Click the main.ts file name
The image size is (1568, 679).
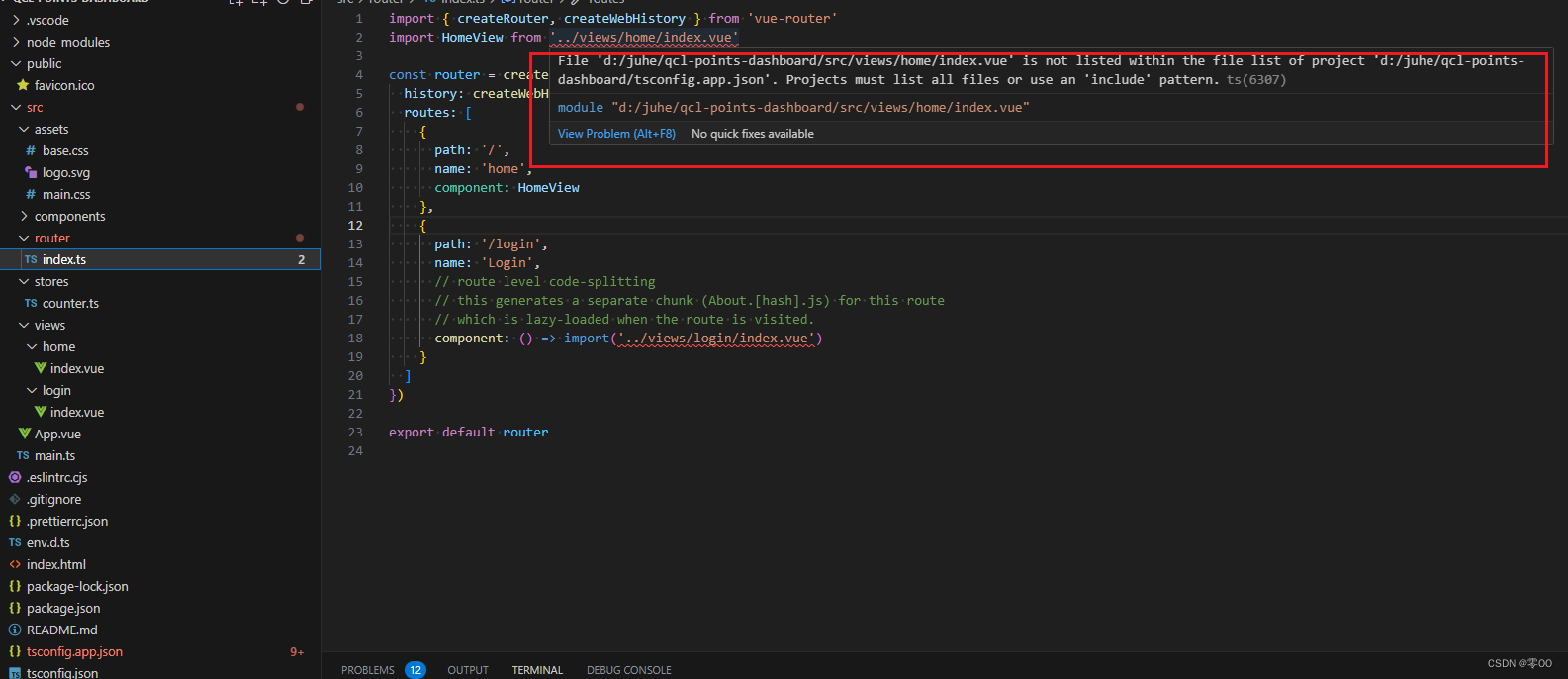(54, 455)
